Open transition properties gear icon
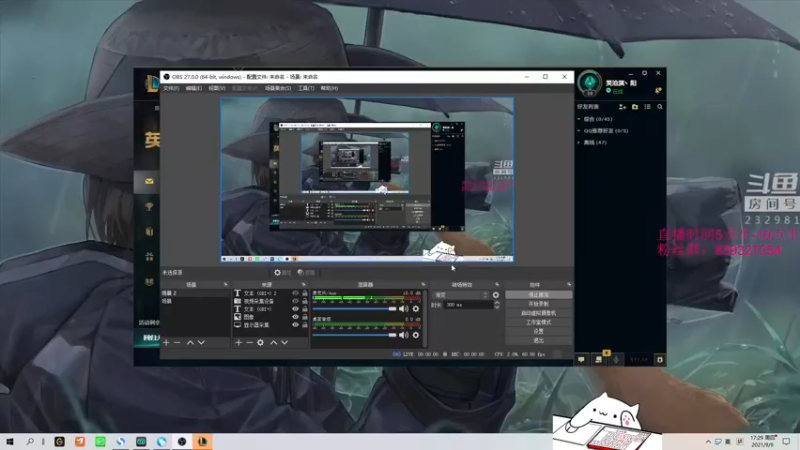Screen dimensions: 800x450 [x=496, y=295]
